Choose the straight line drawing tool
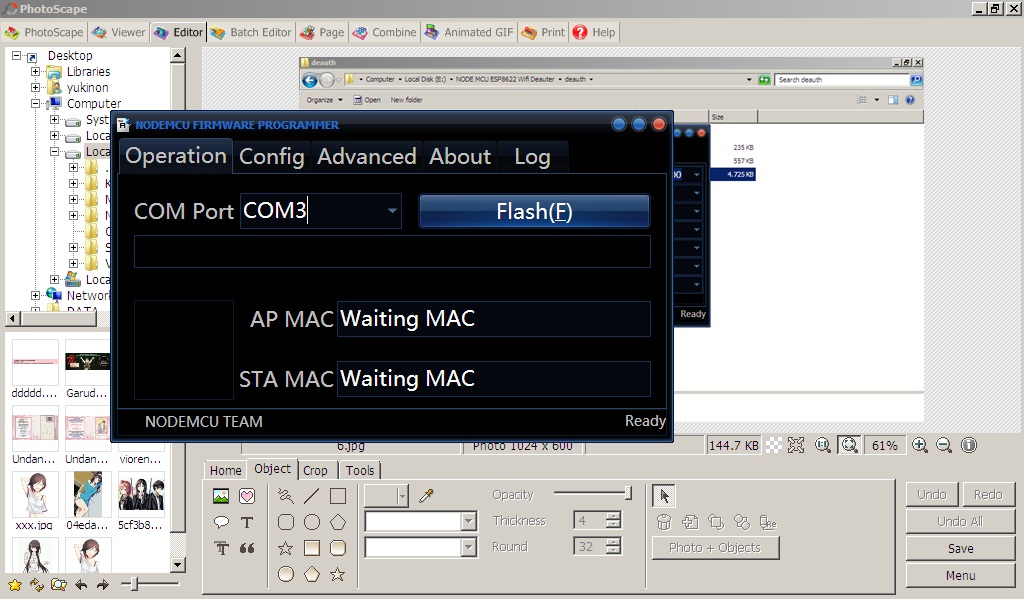Screen dimensions: 1024x600 [312, 496]
